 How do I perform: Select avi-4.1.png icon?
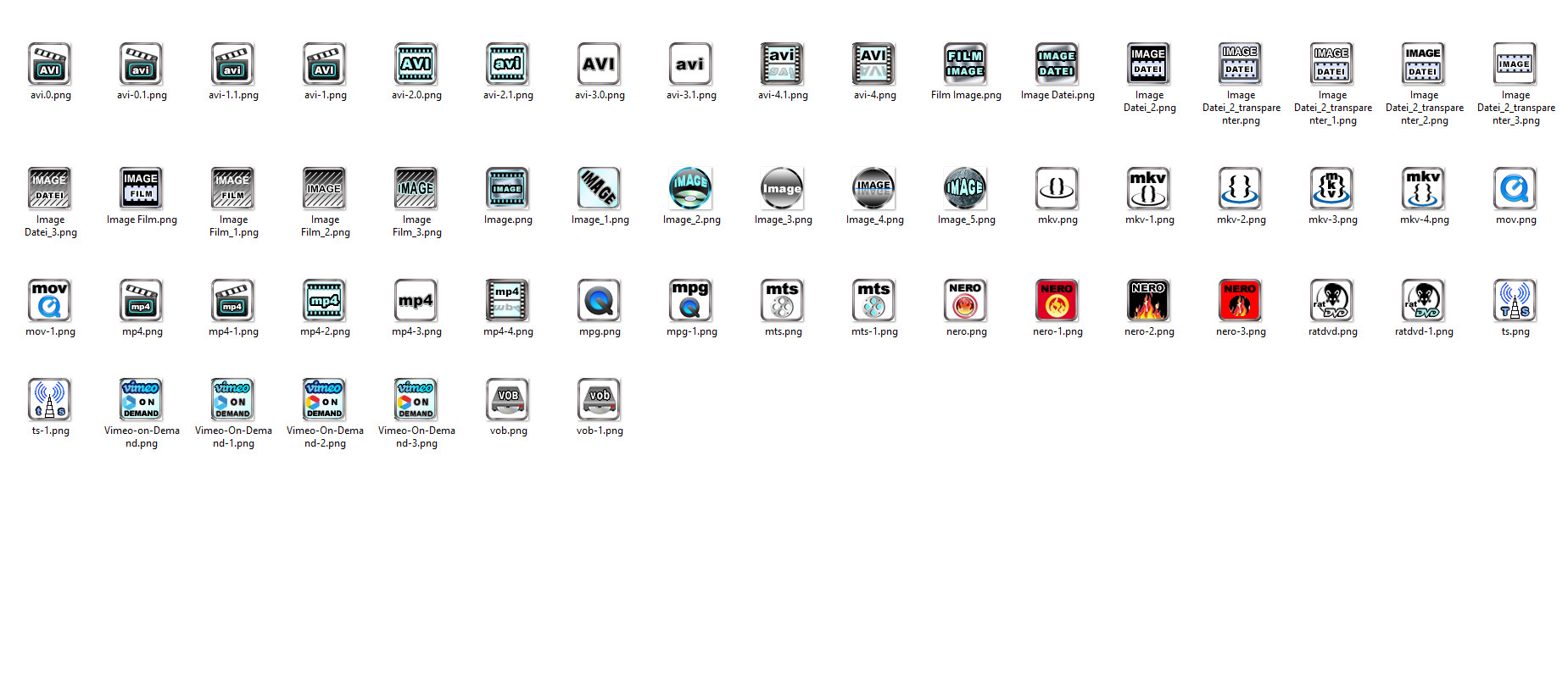[x=783, y=64]
